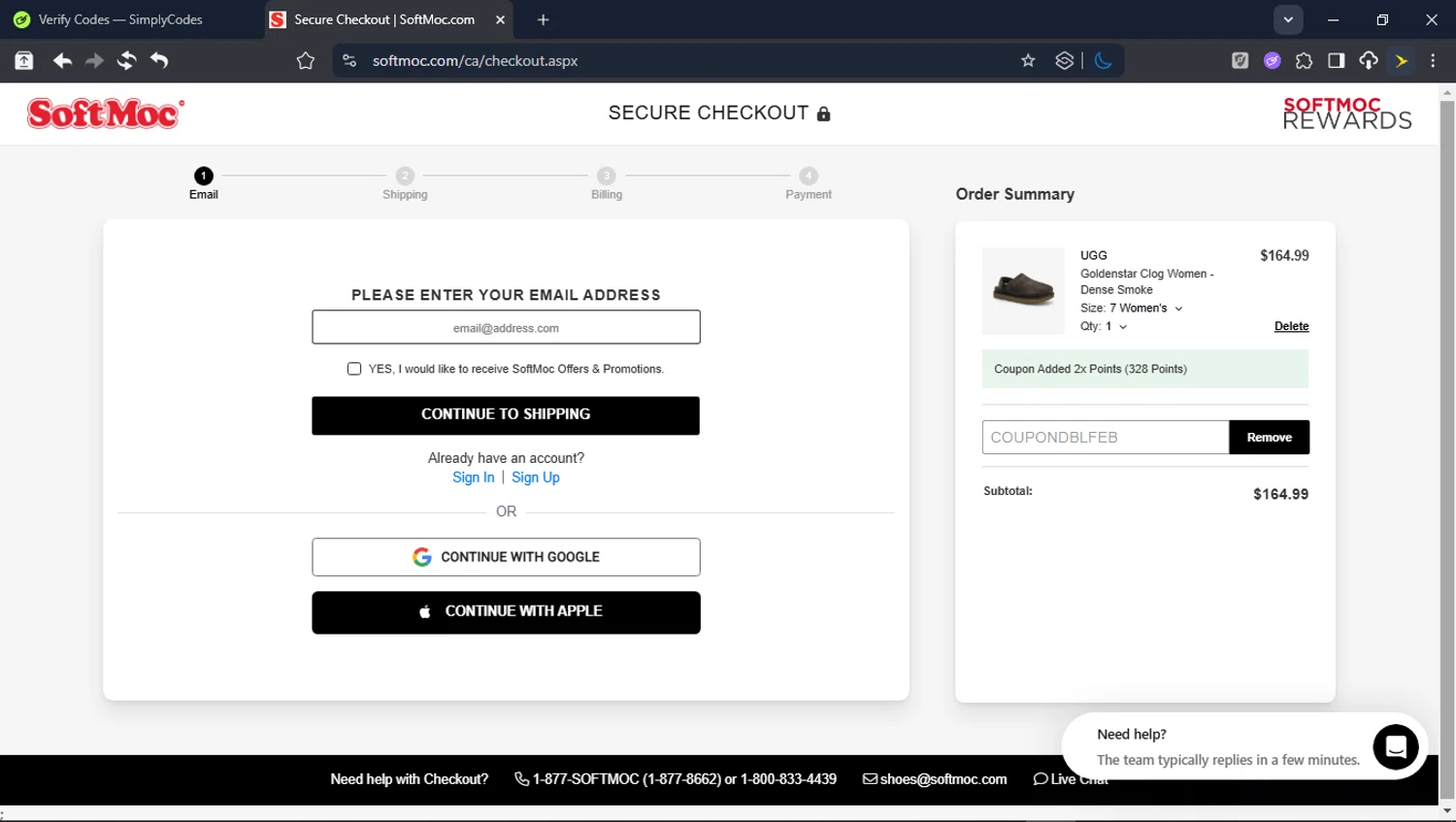Click the browser forward arrow
Image resolution: width=1456 pixels, height=822 pixels.
94,61
